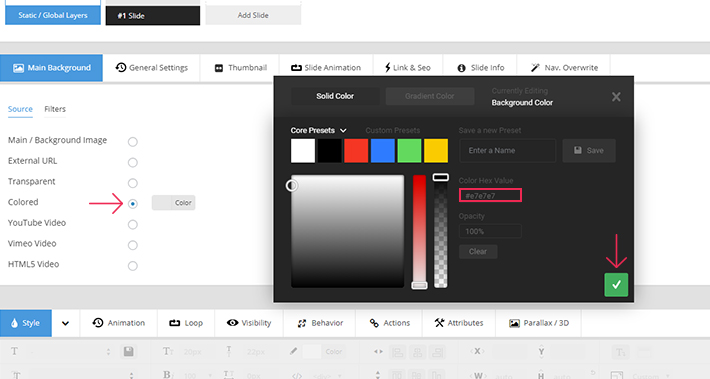Click the pencil icon beside Color
The width and height of the screenshot is (710, 379).
(293, 351)
